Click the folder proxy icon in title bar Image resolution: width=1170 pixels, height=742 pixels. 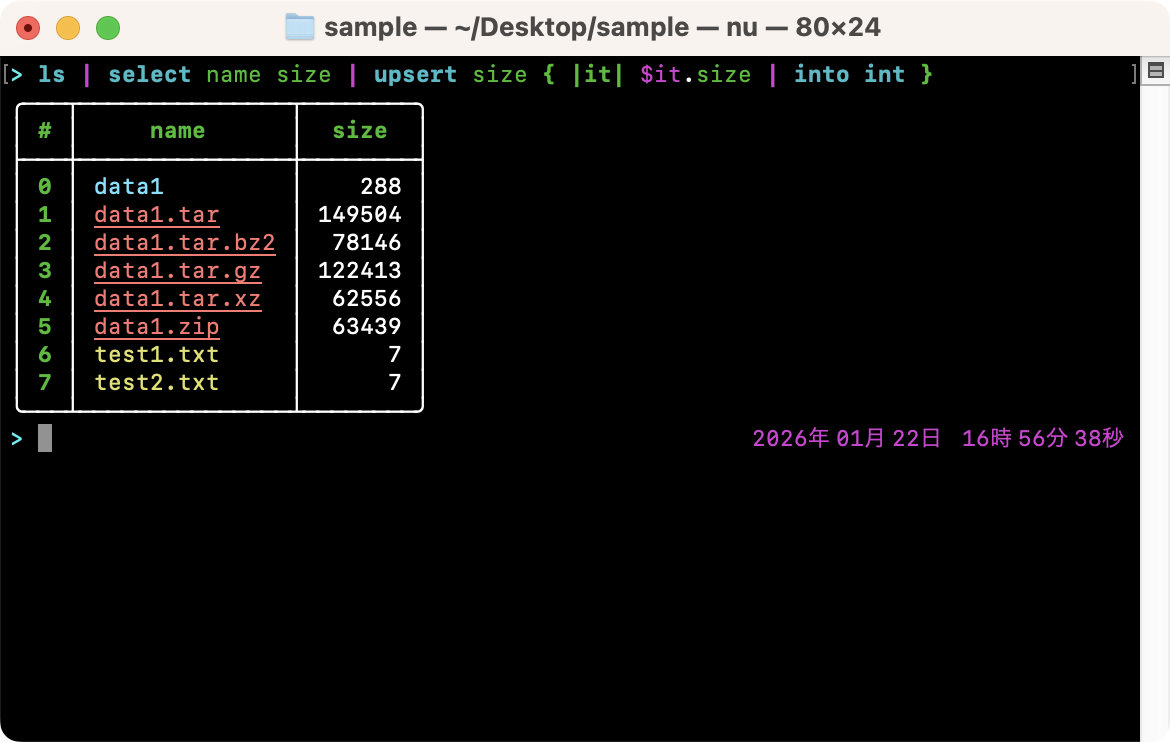pyautogui.click(x=300, y=27)
